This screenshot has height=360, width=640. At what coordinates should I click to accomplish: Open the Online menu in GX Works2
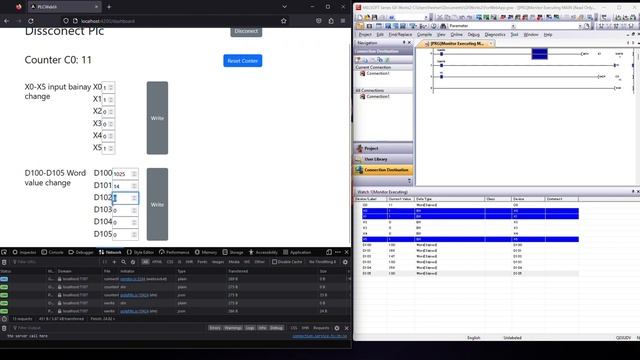(x=456, y=35)
